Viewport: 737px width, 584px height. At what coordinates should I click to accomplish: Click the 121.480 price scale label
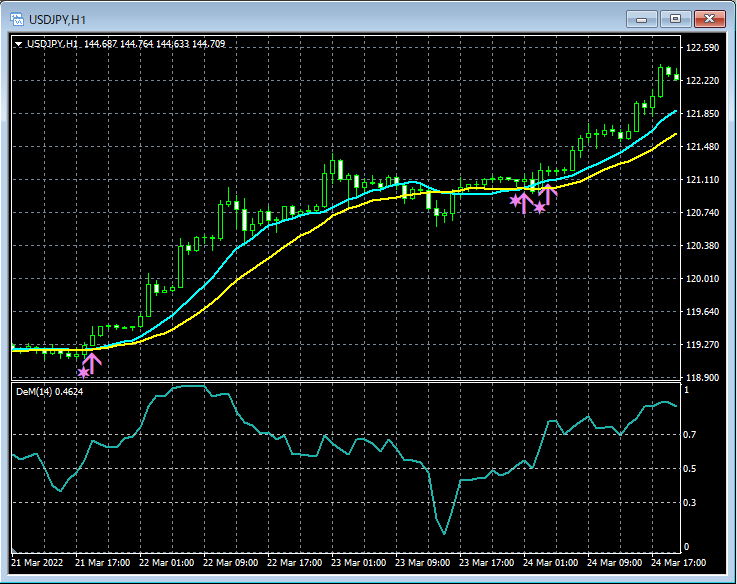[703, 147]
